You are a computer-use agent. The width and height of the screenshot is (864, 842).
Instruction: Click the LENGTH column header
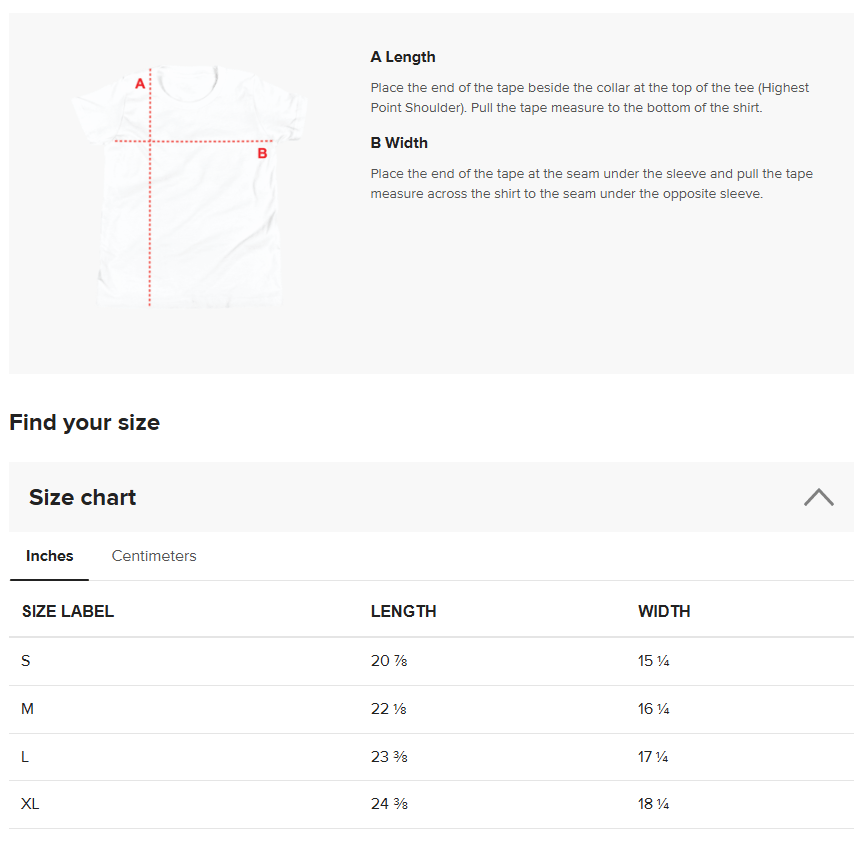click(x=403, y=611)
